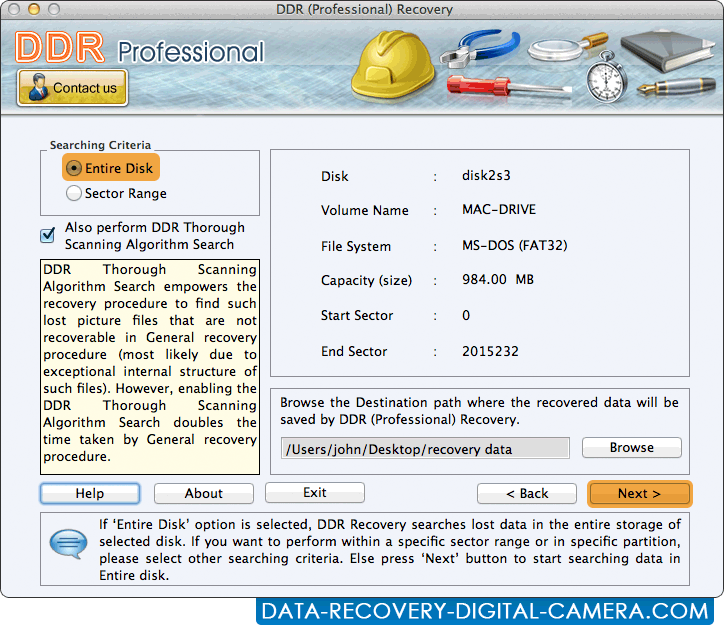The image size is (724, 625).
Task: Click the DDR Professional logo
Action: (x=139, y=48)
